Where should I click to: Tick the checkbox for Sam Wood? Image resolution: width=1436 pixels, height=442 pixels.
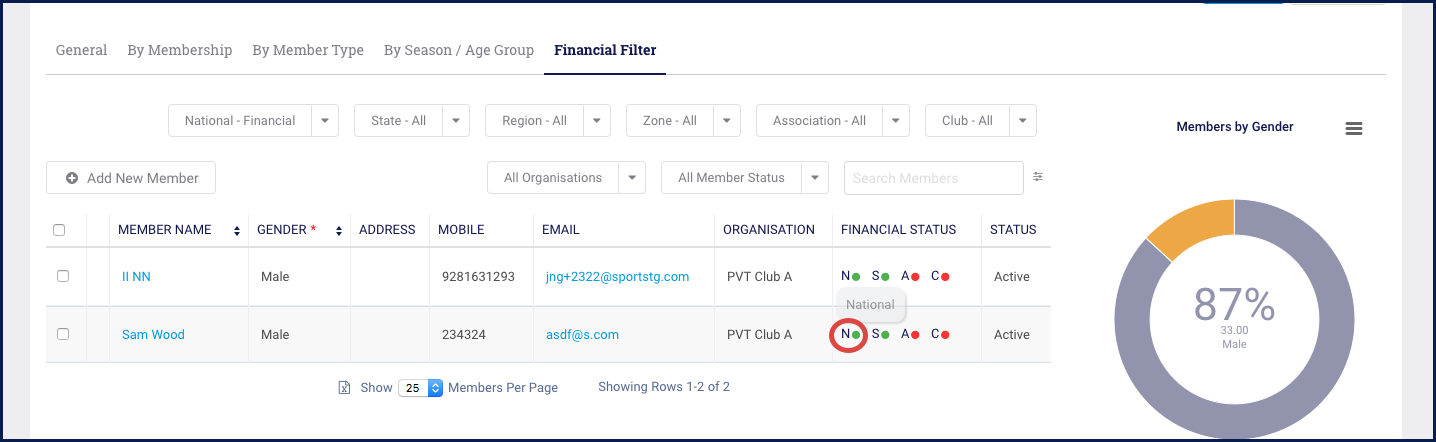(63, 334)
